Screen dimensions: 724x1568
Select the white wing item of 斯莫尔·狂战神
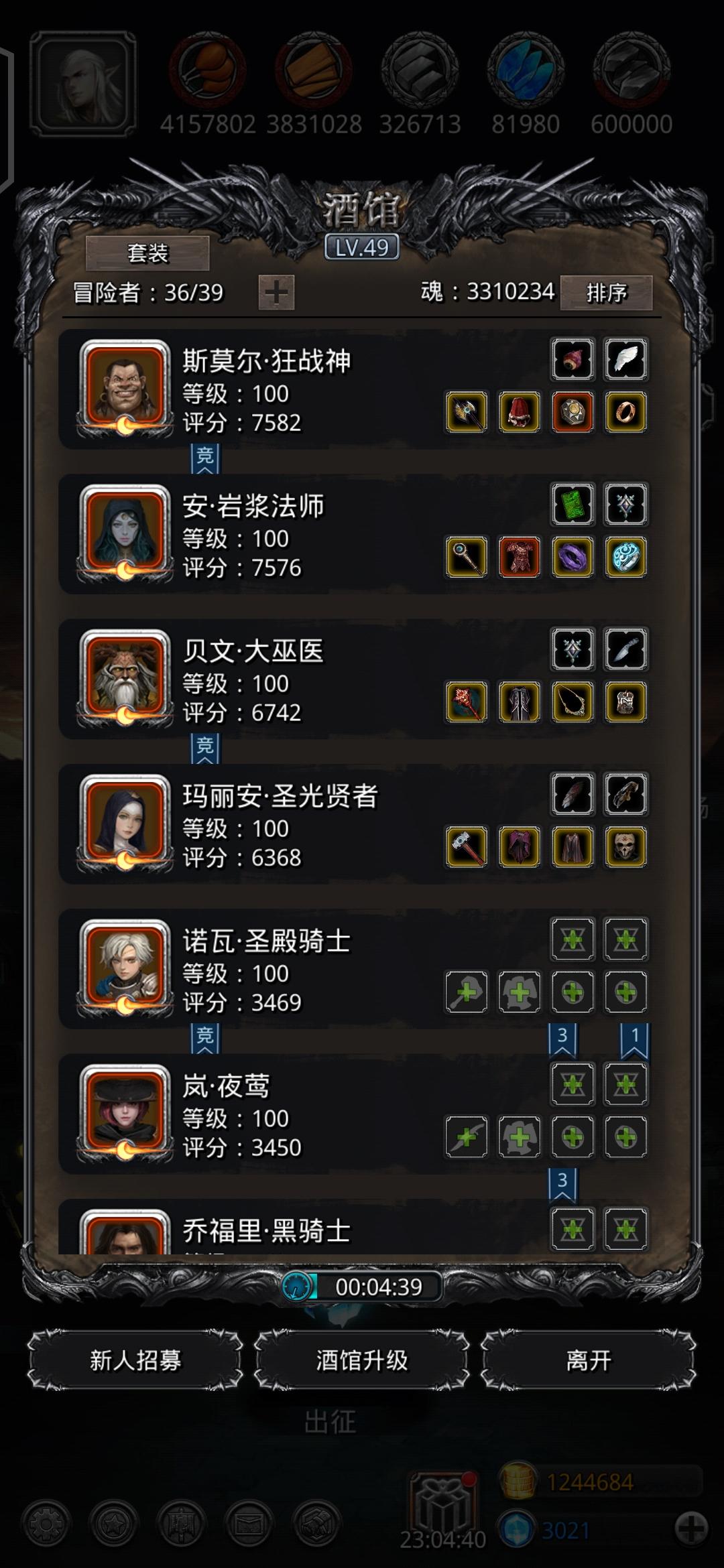pos(625,359)
